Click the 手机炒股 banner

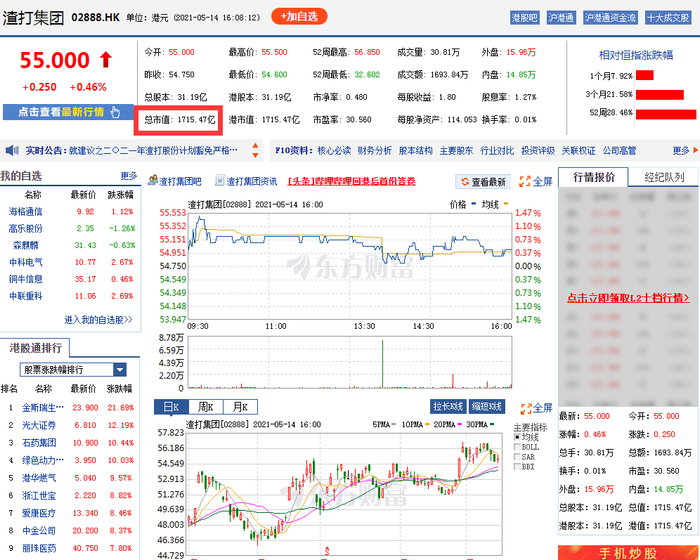[628, 553]
